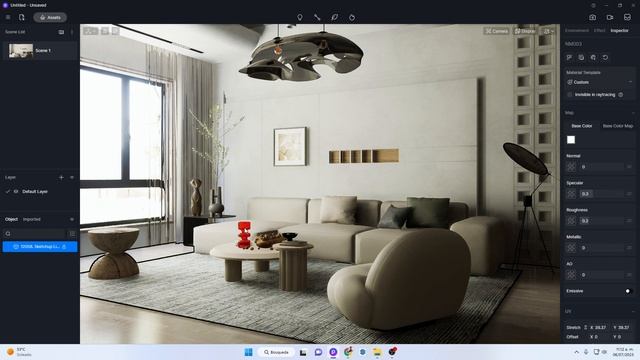Click info icon next to Invisible in raytracing
640x360 pixels.
(x=620, y=95)
